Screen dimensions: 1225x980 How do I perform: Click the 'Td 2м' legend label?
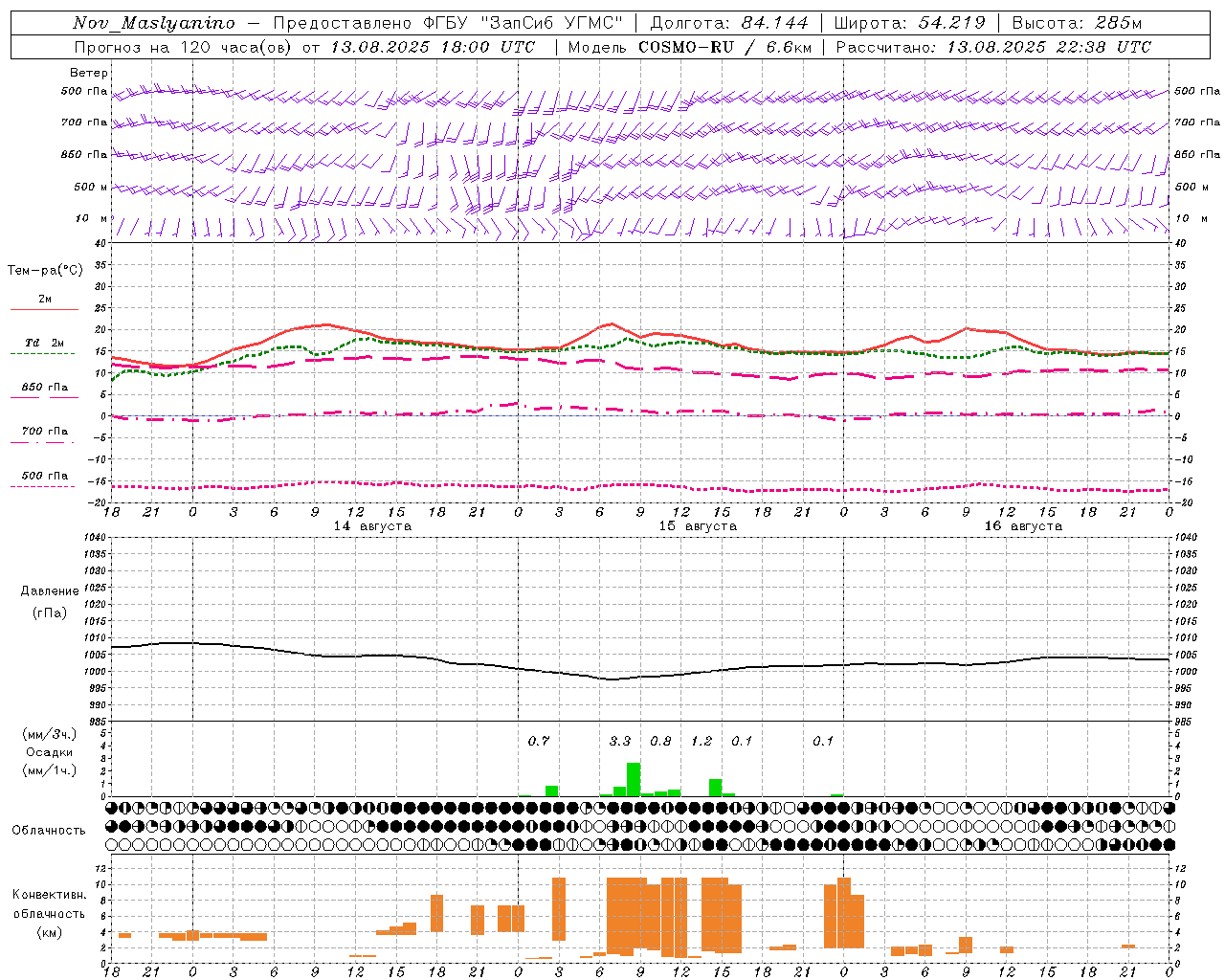(44, 343)
